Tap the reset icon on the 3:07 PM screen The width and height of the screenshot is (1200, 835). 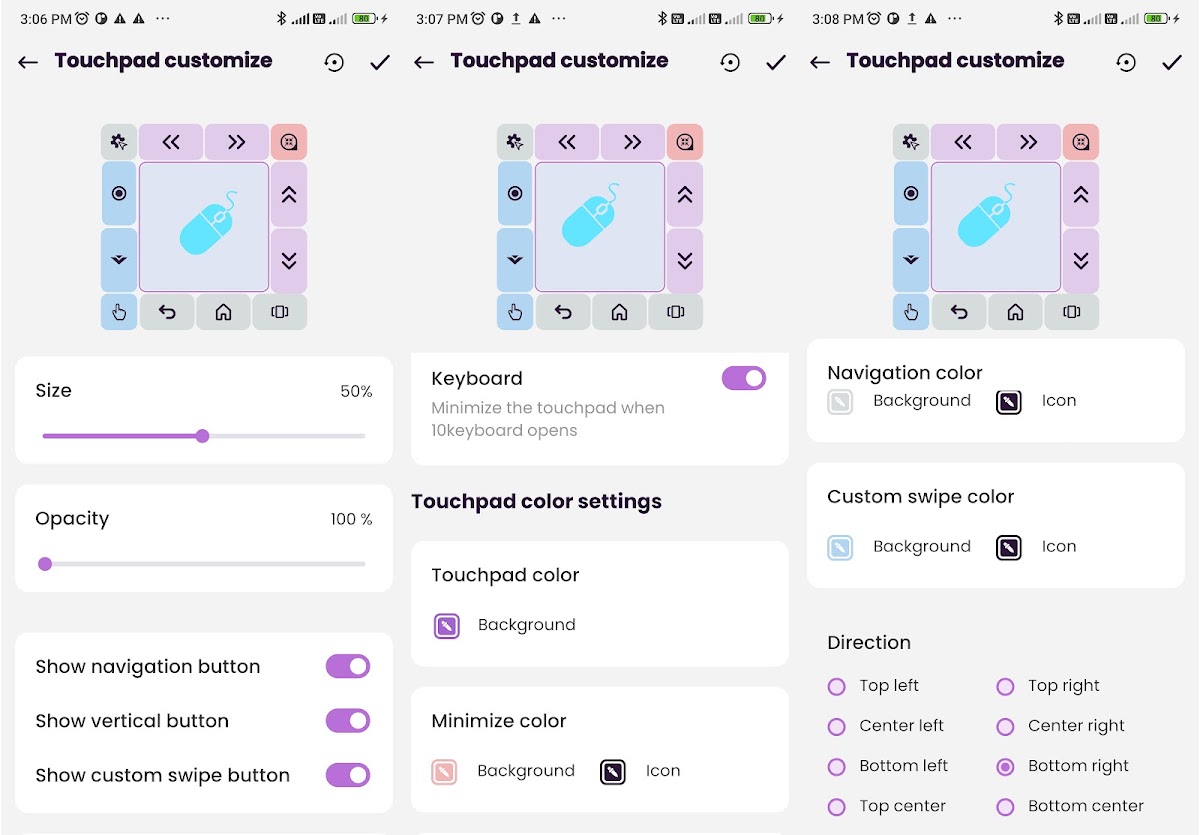(x=730, y=62)
